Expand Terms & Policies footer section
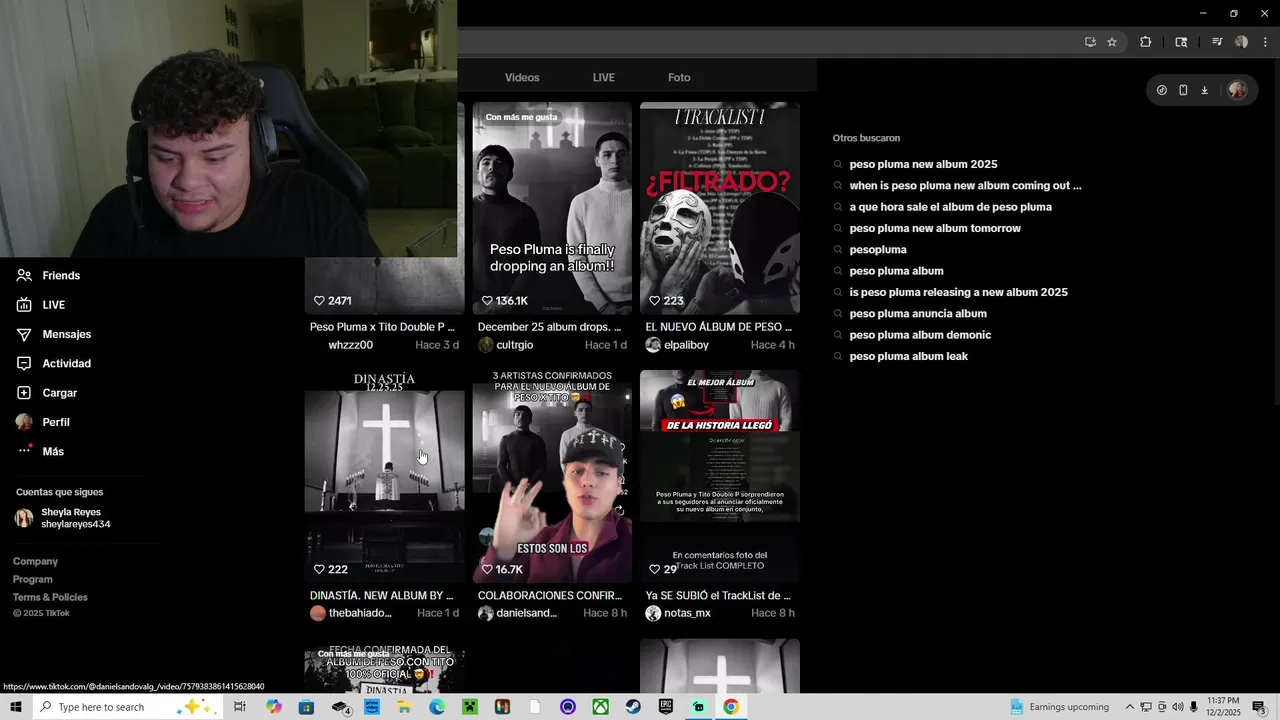This screenshot has width=1280, height=720. tap(50, 598)
